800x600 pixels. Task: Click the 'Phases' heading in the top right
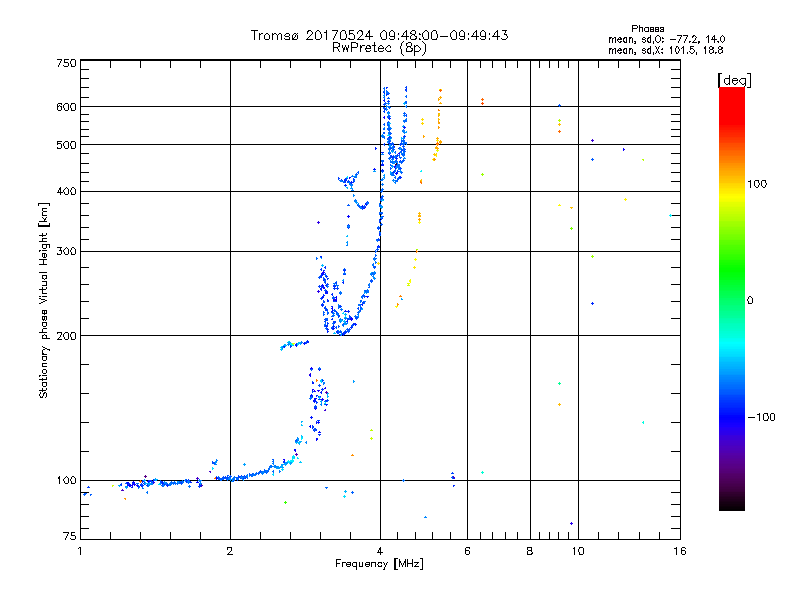[647, 29]
